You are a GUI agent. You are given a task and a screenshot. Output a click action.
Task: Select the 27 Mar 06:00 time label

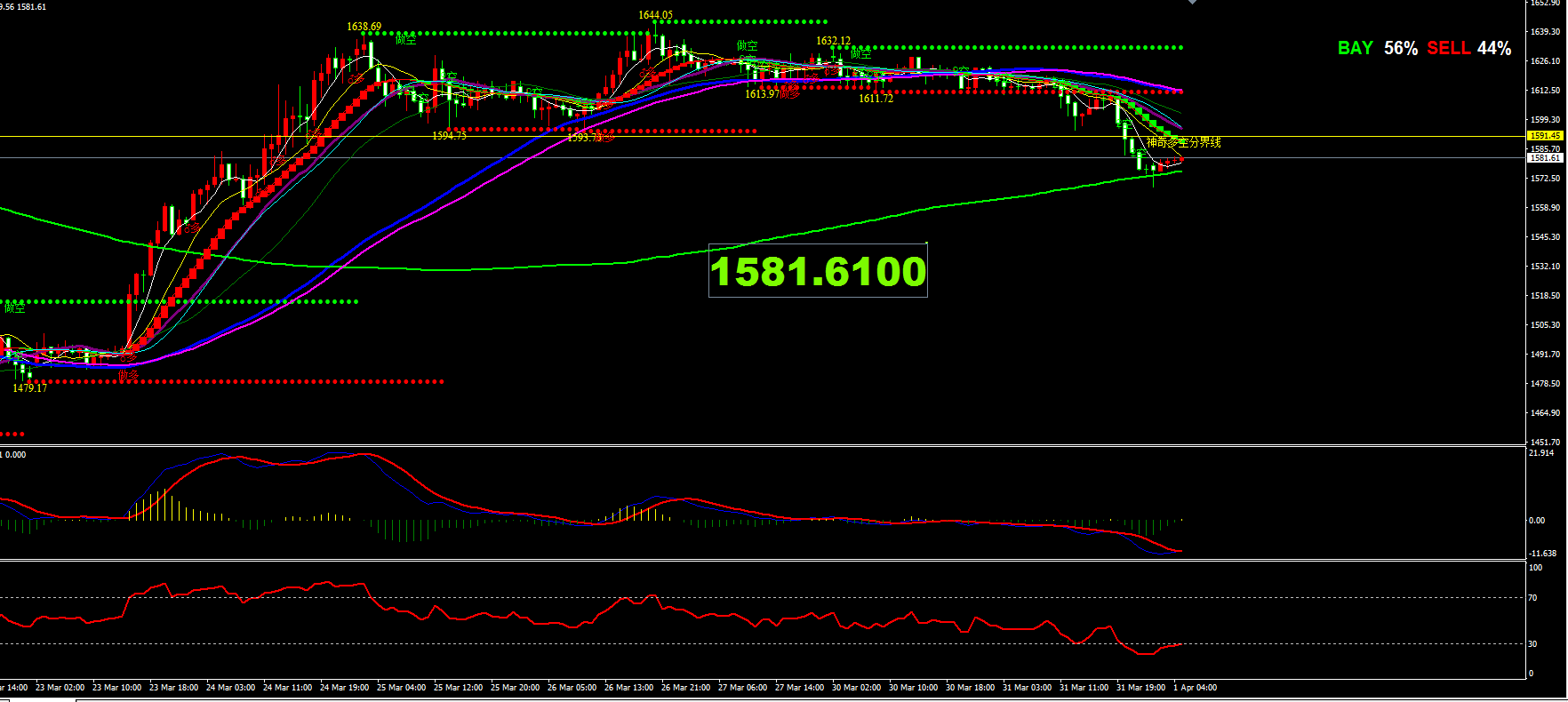[743, 688]
